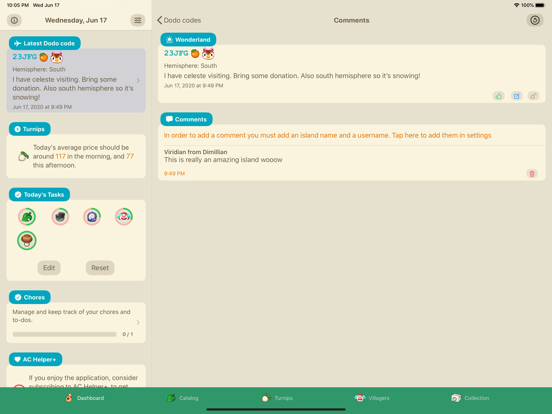Click the Edit button in Today's Tasks
The width and height of the screenshot is (552, 414).
(x=49, y=268)
